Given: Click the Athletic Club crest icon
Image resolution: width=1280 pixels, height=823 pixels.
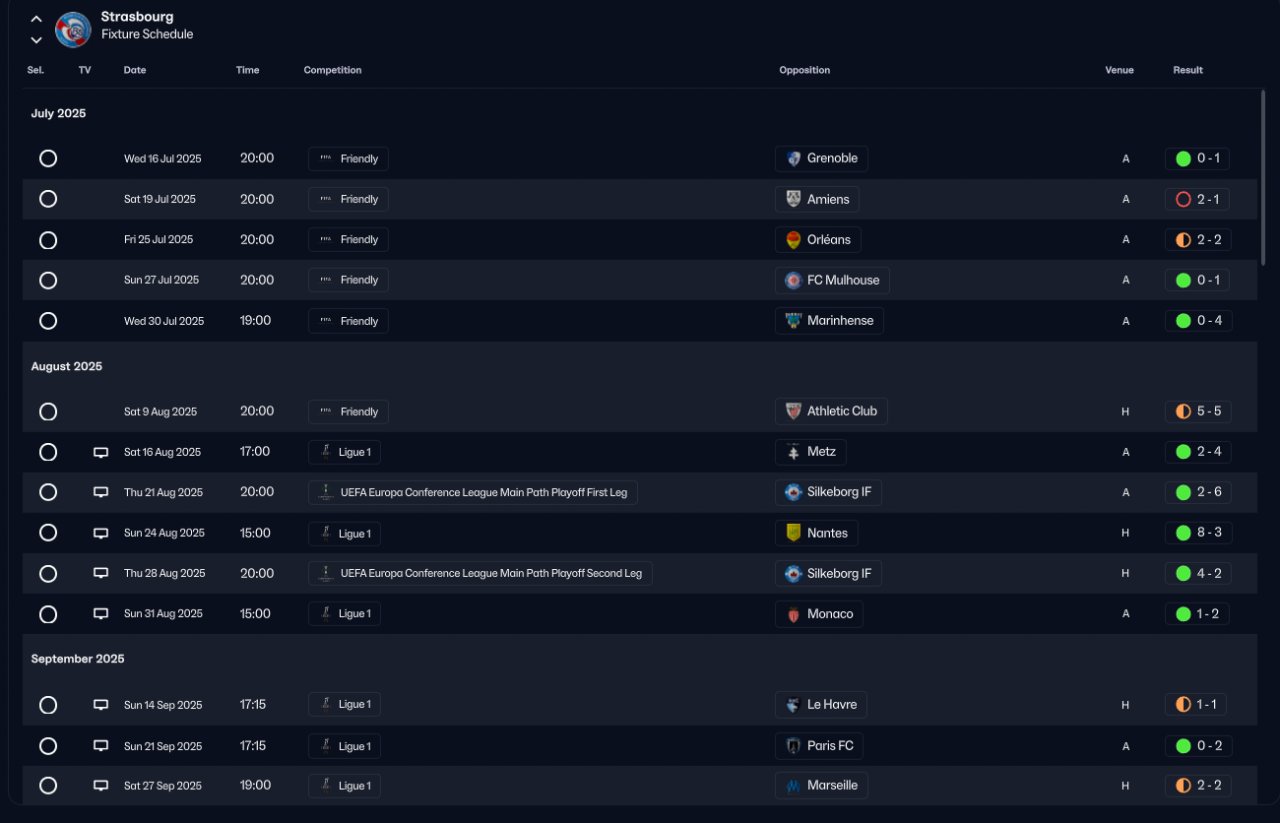Looking at the screenshot, I should [794, 411].
